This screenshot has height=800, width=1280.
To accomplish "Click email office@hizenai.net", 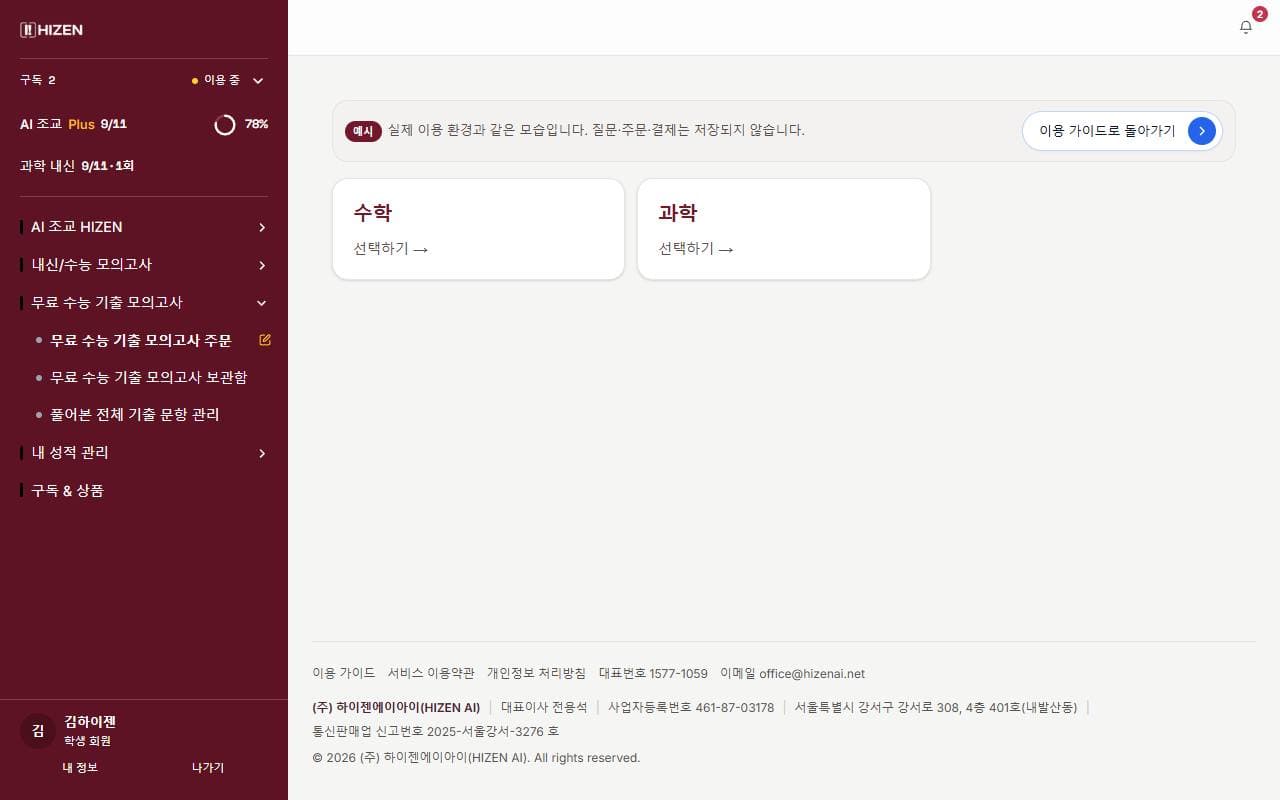I will [x=793, y=674].
